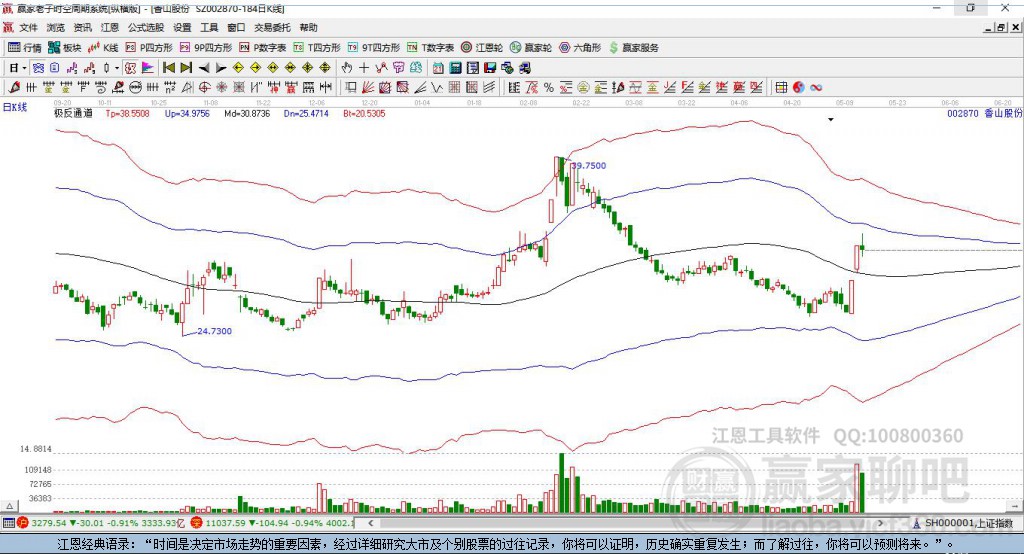
Task: Open the 公式选股 menu
Action: [x=146, y=27]
